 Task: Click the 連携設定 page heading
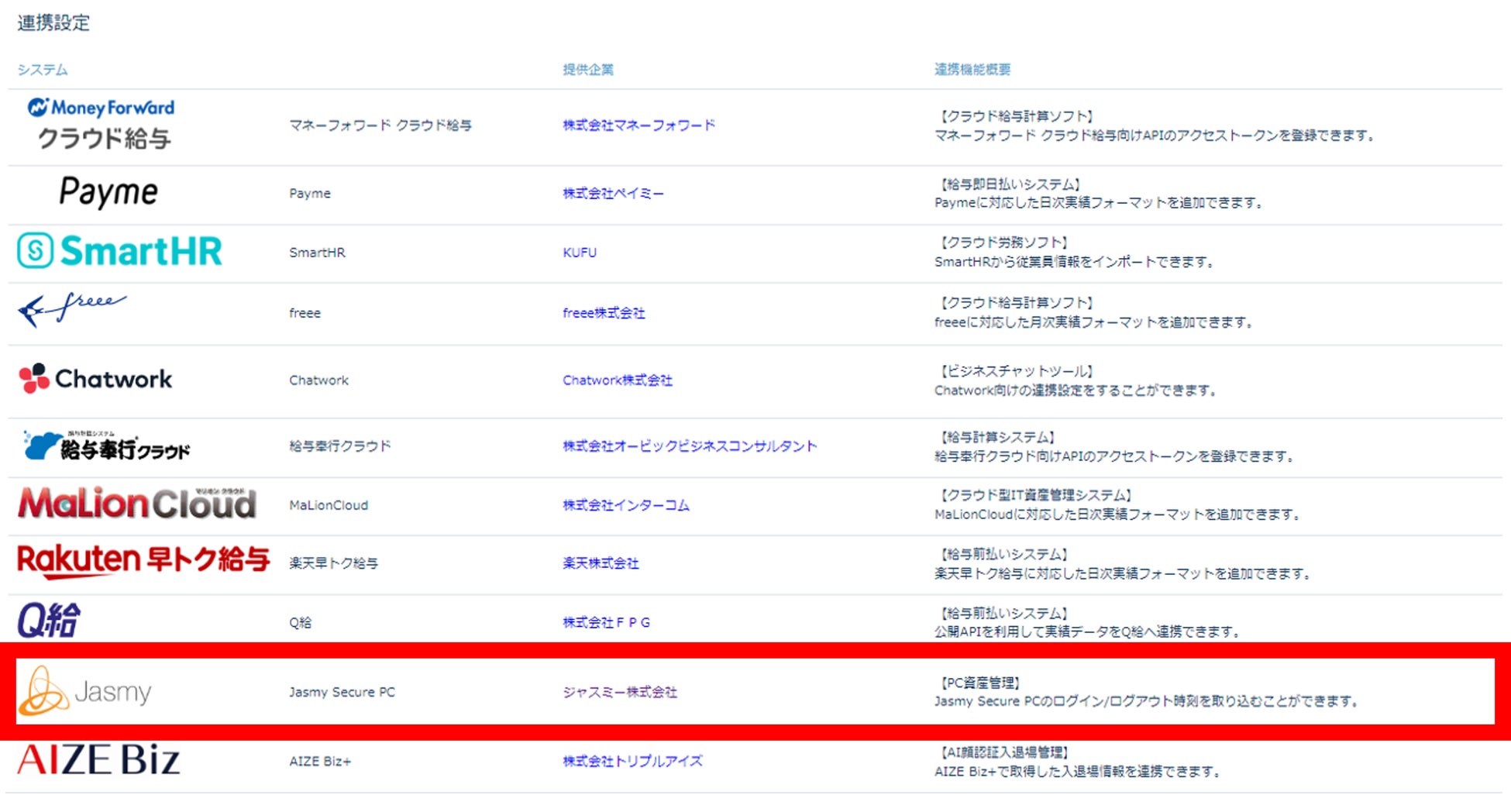(x=53, y=23)
